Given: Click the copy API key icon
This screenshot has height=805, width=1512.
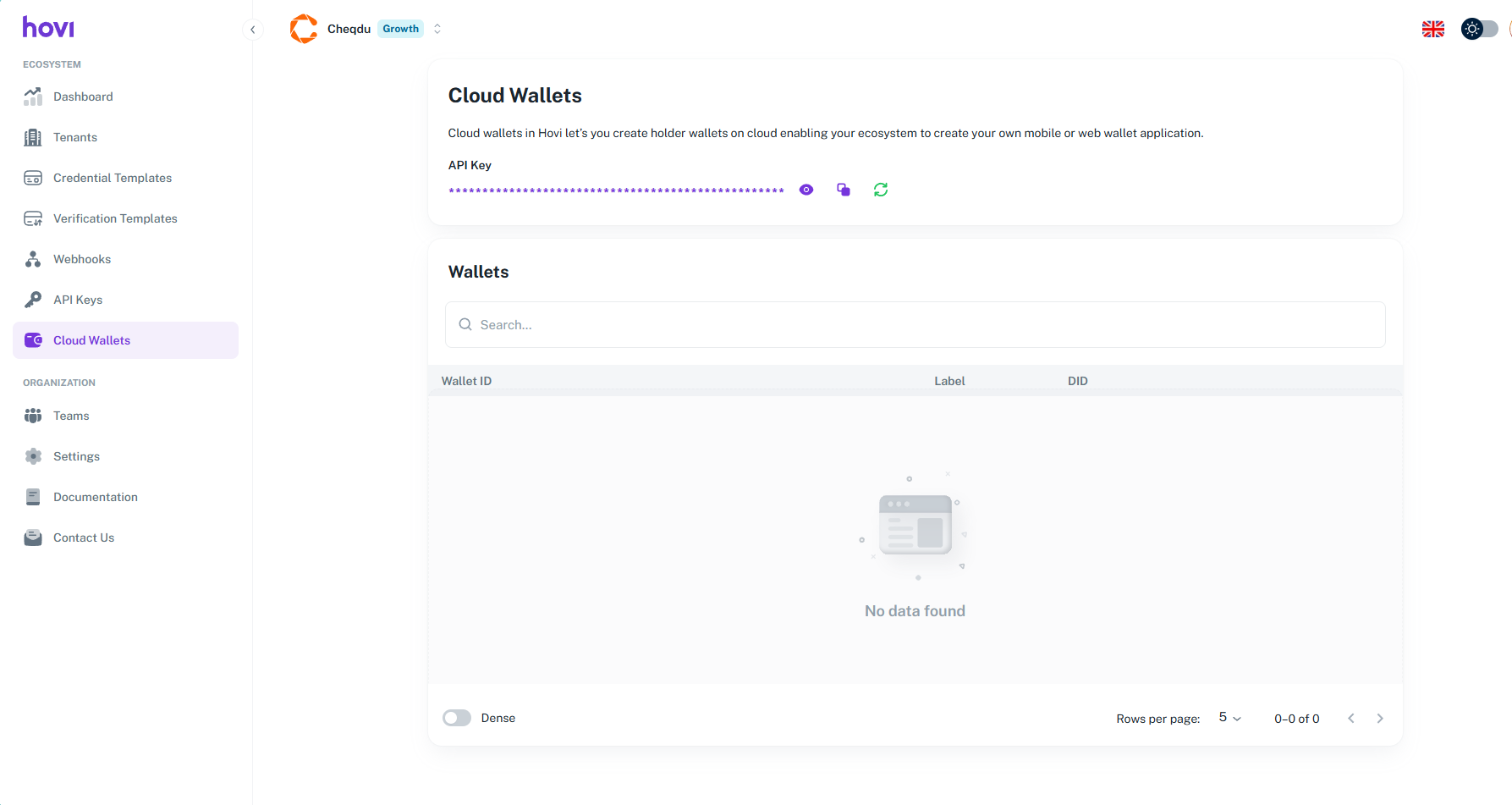Looking at the screenshot, I should 844,190.
